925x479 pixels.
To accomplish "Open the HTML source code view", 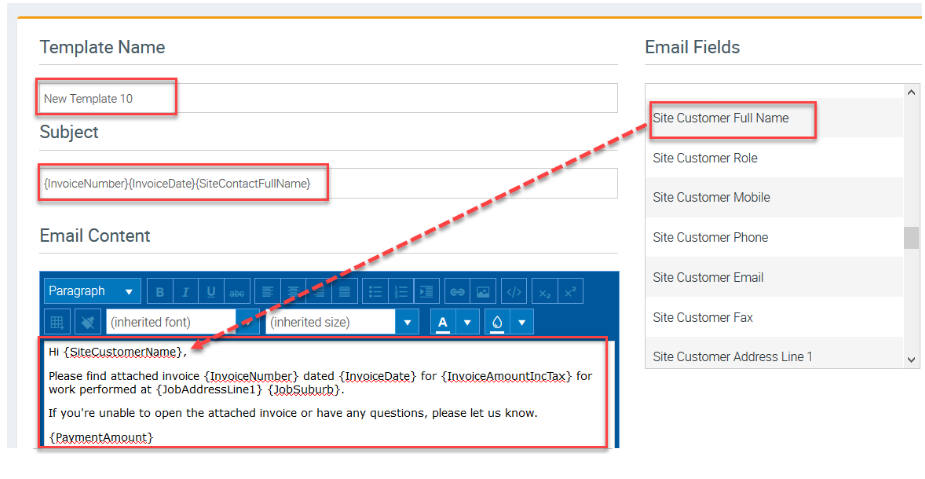I will pyautogui.click(x=514, y=292).
